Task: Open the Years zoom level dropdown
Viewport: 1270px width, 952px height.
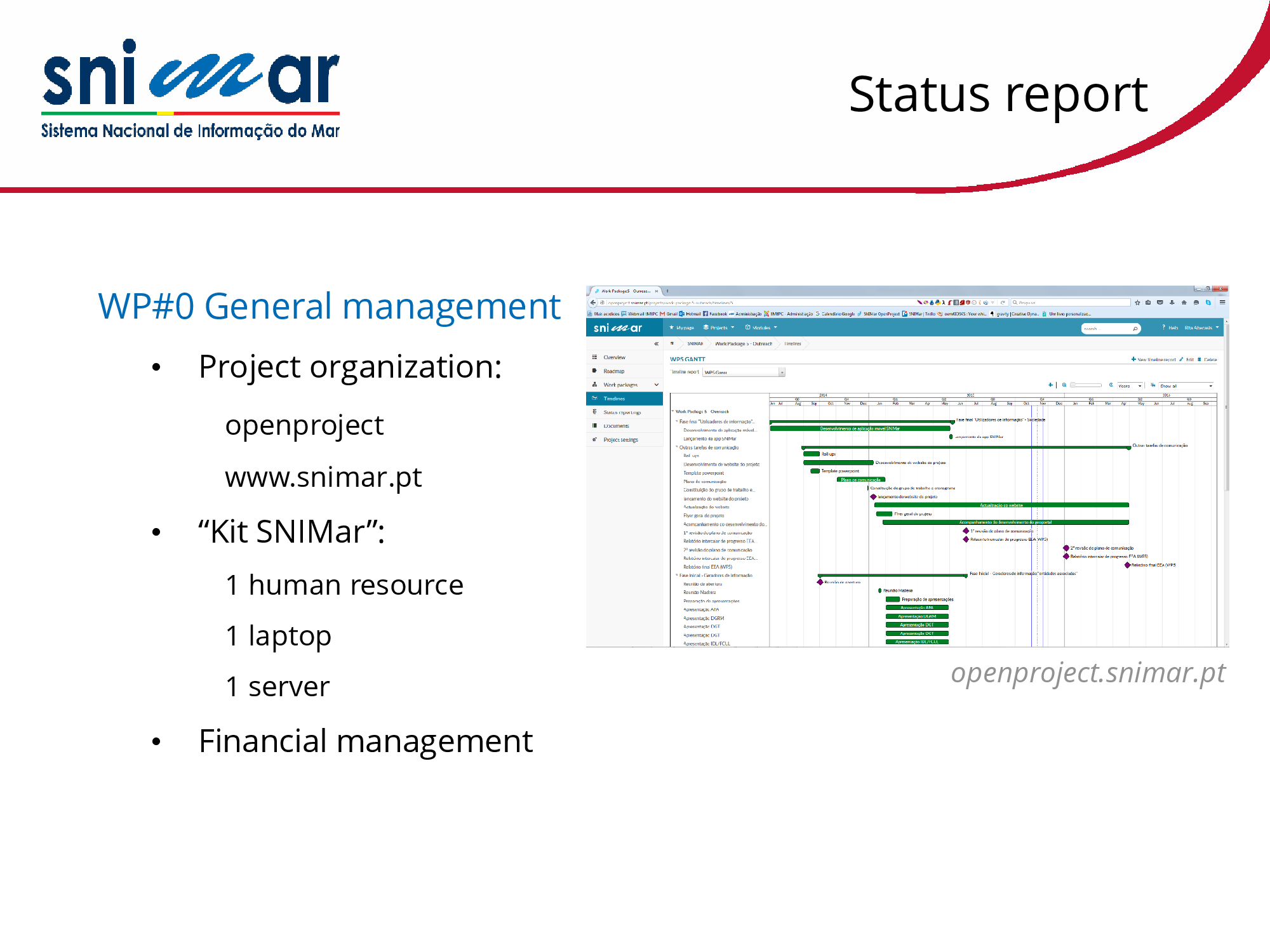Action: tap(1130, 386)
